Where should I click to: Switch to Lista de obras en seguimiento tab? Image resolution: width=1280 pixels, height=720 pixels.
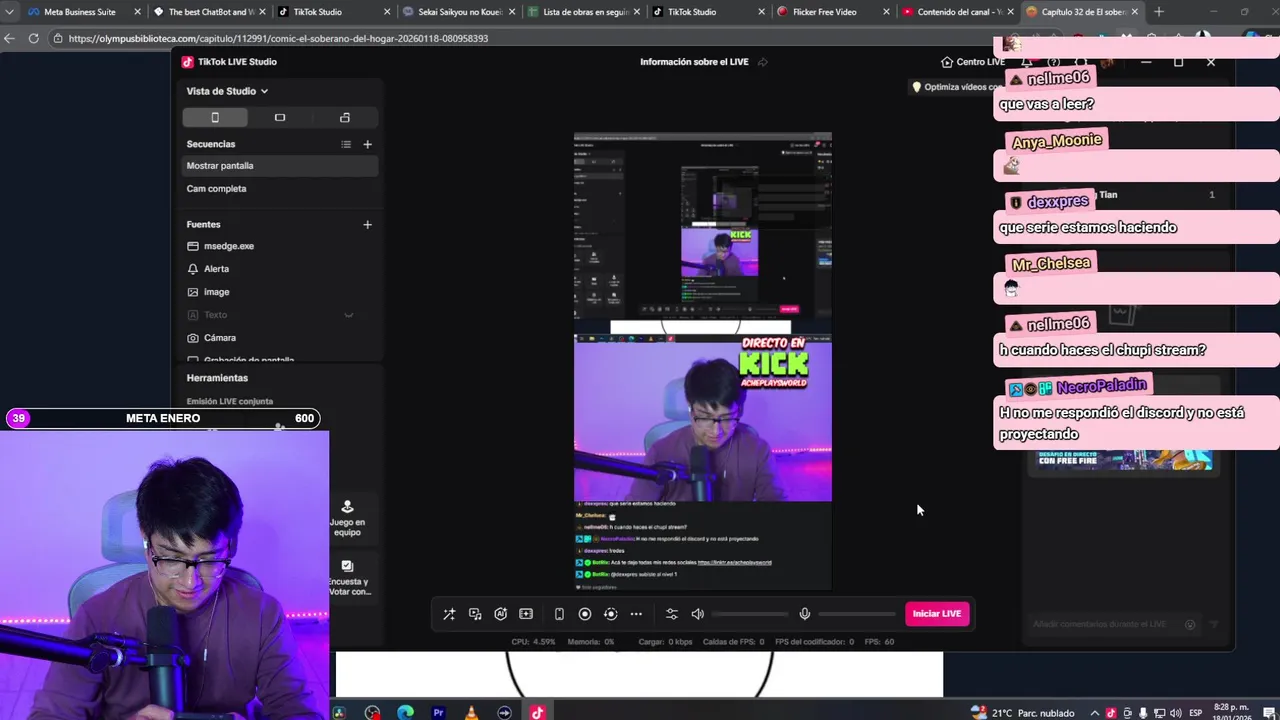[585, 12]
